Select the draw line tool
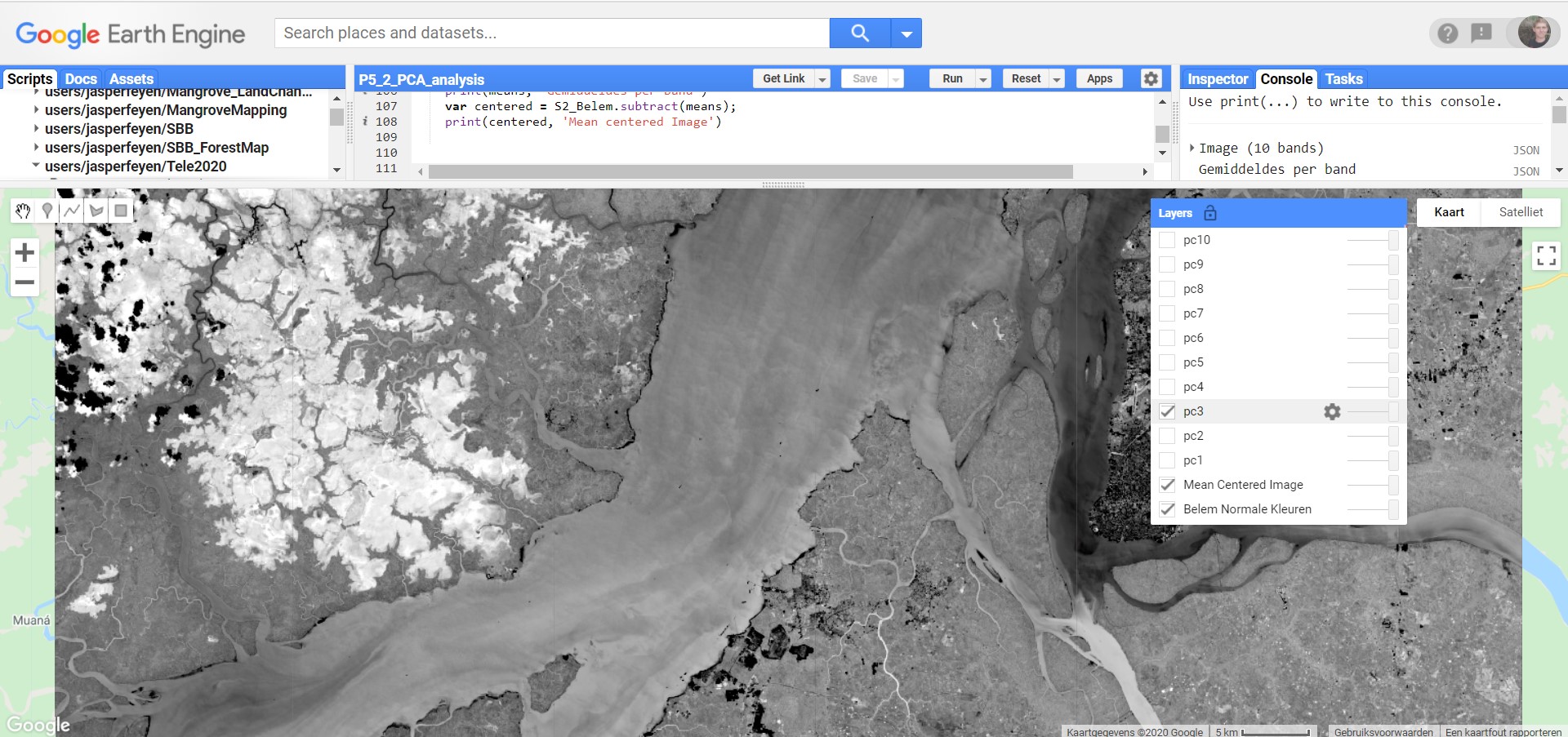The width and height of the screenshot is (1568, 737). click(x=72, y=211)
